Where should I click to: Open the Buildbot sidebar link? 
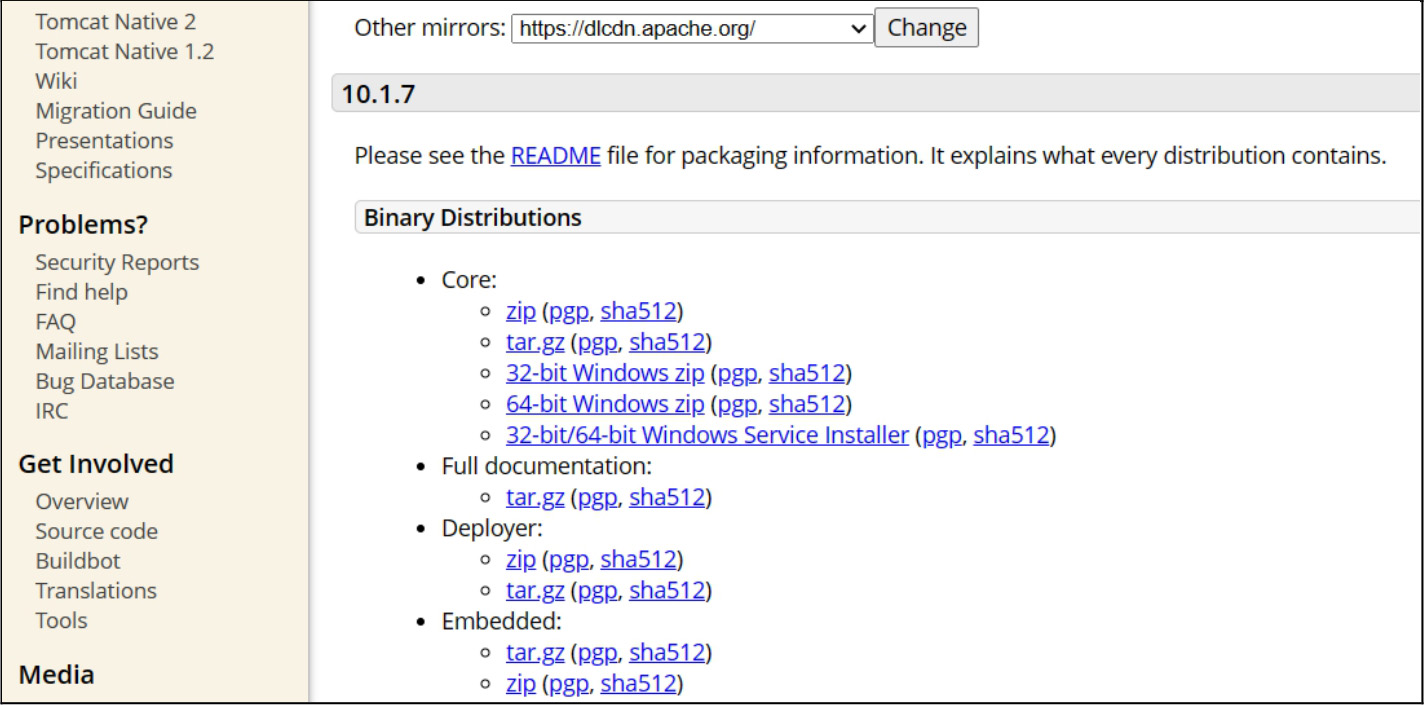78,561
